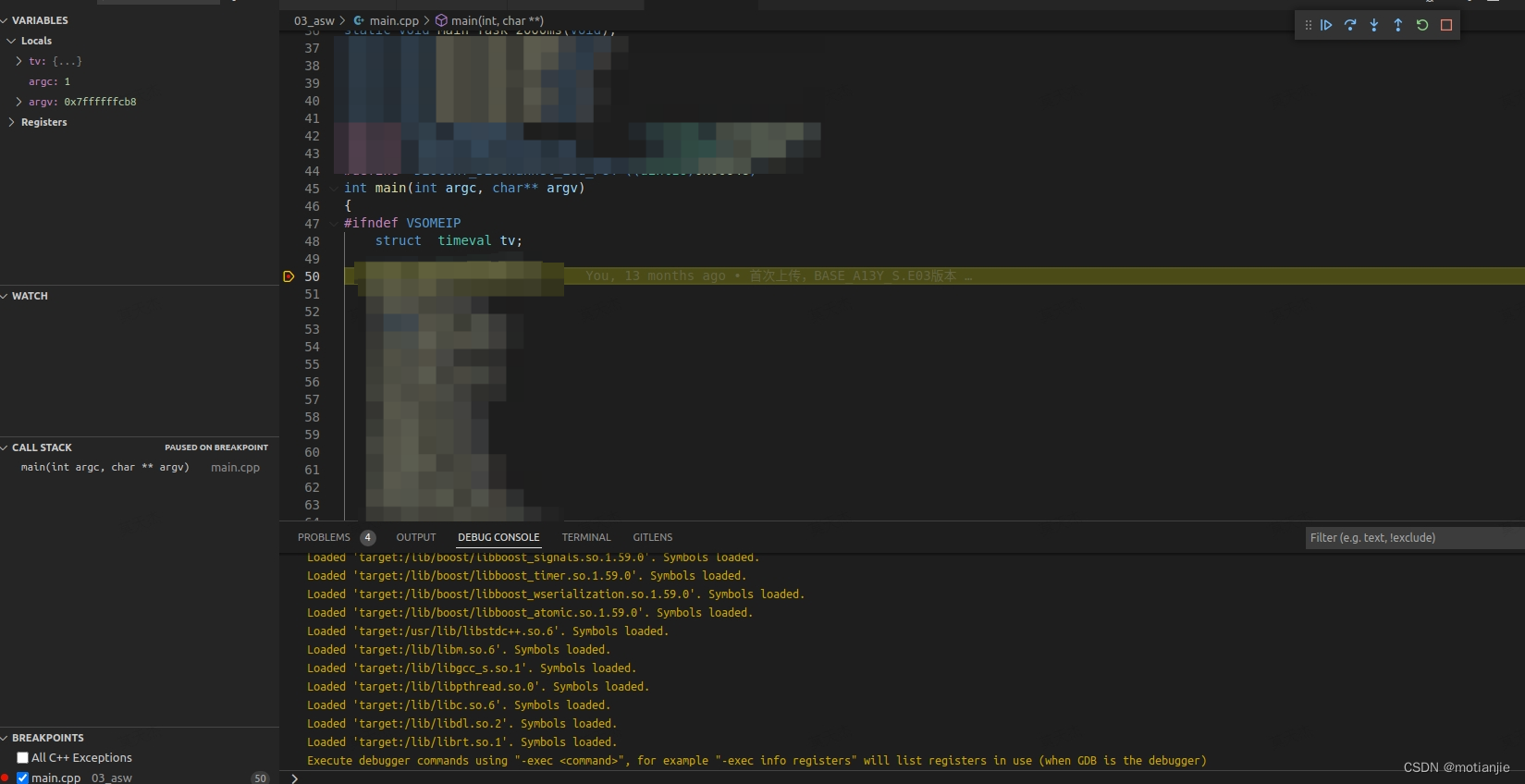This screenshot has width=1525, height=784.
Task: Collapse the Locals group
Action: tap(11, 41)
